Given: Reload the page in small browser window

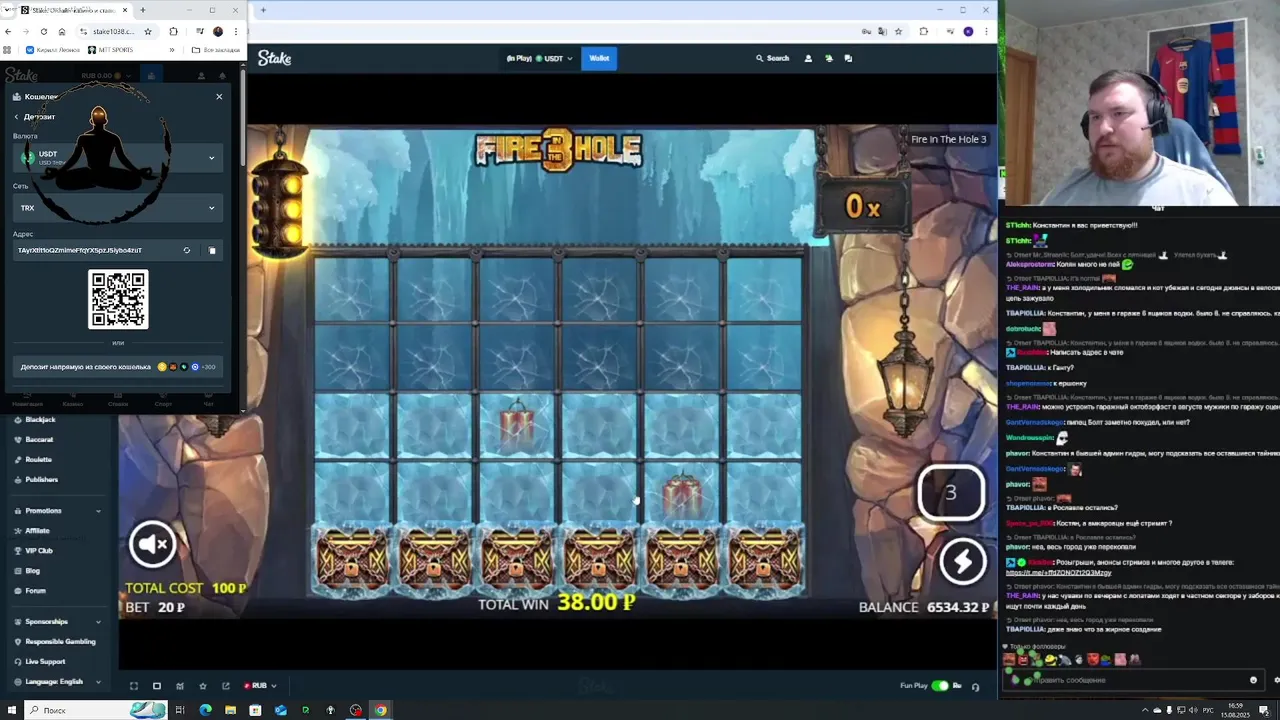Looking at the screenshot, I should click(x=43, y=32).
